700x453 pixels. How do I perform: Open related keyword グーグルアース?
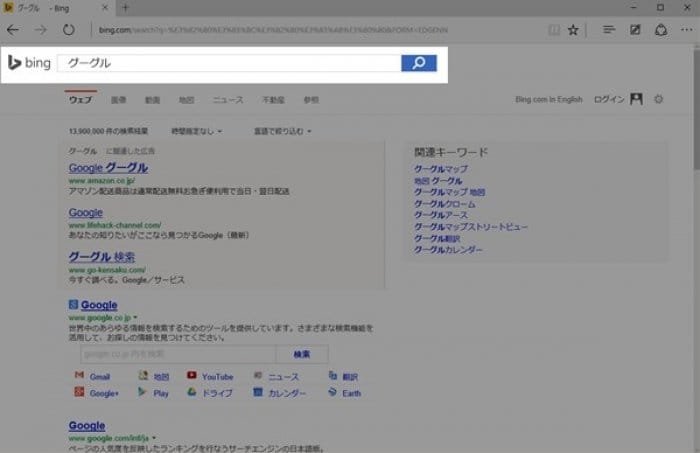pos(441,215)
